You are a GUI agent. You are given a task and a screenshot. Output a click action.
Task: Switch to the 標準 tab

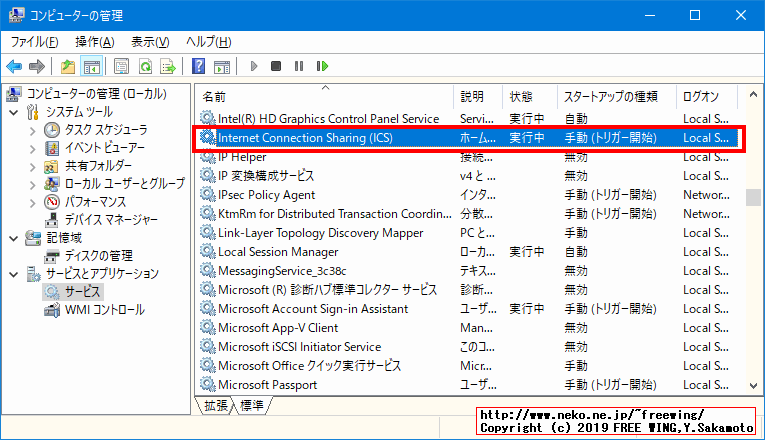coord(252,405)
